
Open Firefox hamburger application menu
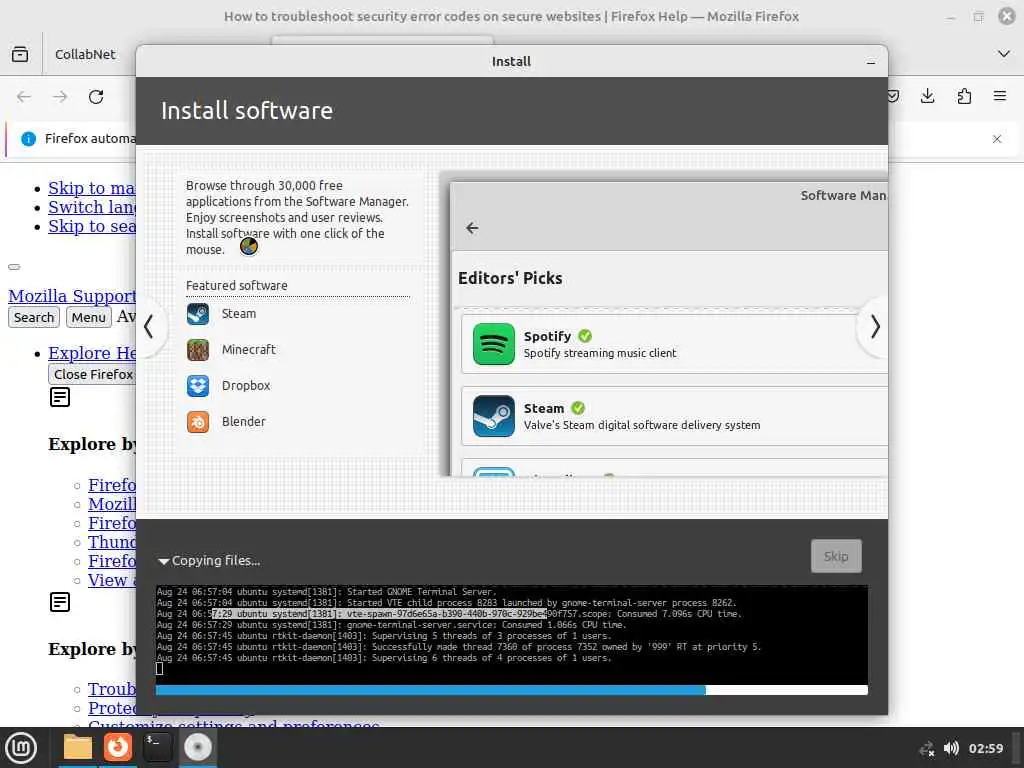1000,97
